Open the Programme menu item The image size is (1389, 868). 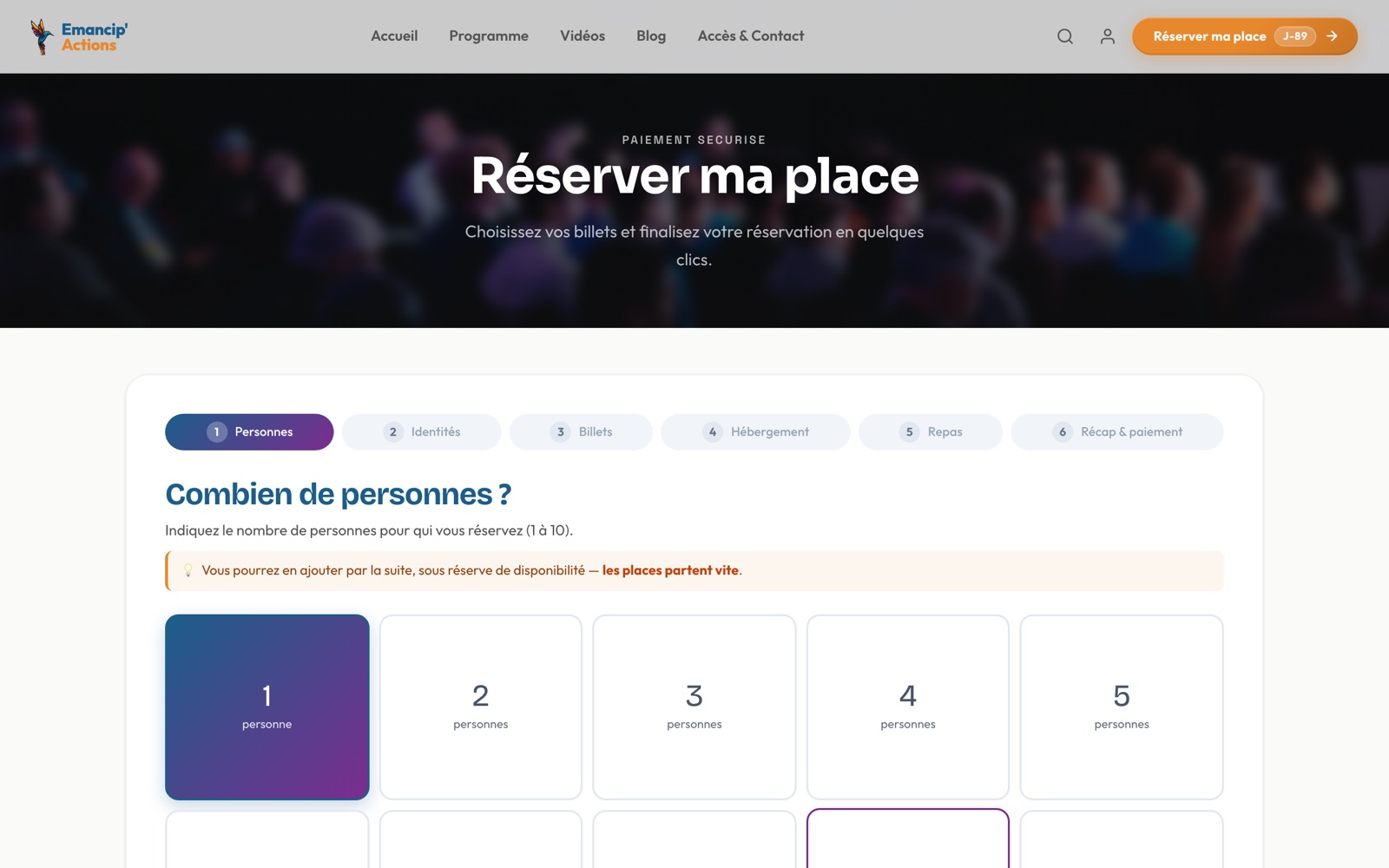pyautogui.click(x=489, y=36)
